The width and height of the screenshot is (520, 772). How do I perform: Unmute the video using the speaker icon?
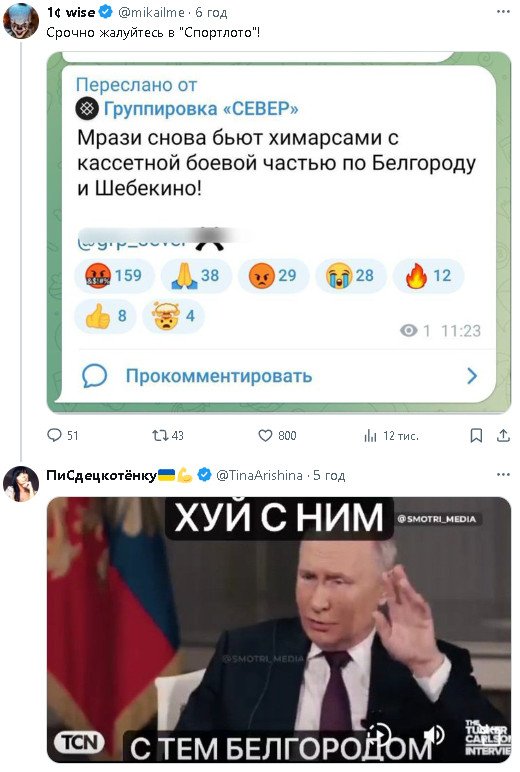coord(434,736)
